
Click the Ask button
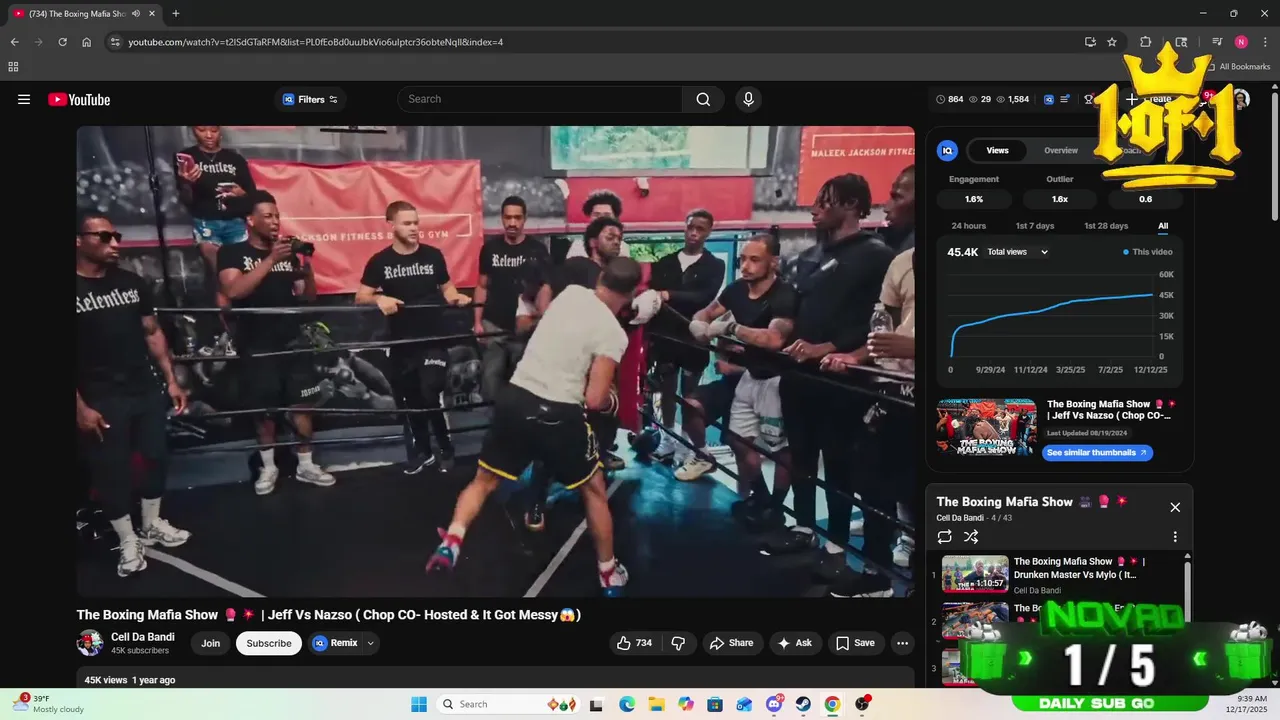pyautogui.click(x=795, y=643)
